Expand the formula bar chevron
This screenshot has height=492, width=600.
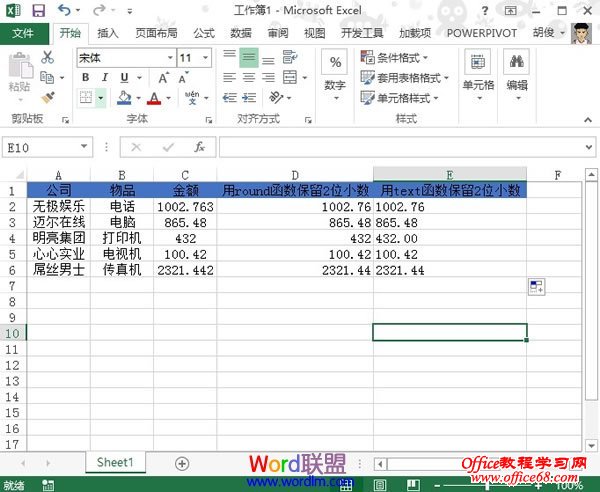(x=589, y=147)
